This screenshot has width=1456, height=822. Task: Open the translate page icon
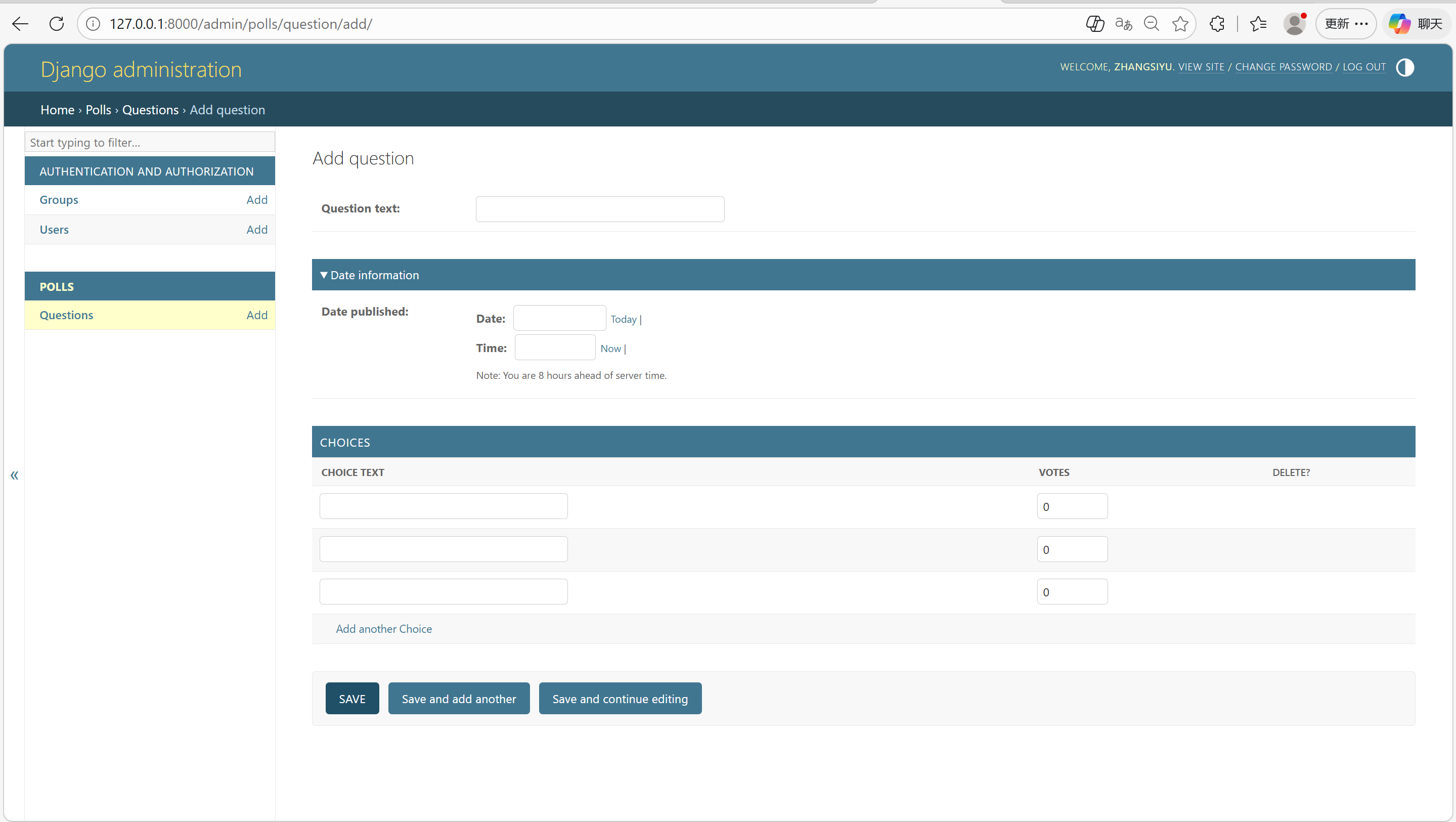click(1123, 24)
